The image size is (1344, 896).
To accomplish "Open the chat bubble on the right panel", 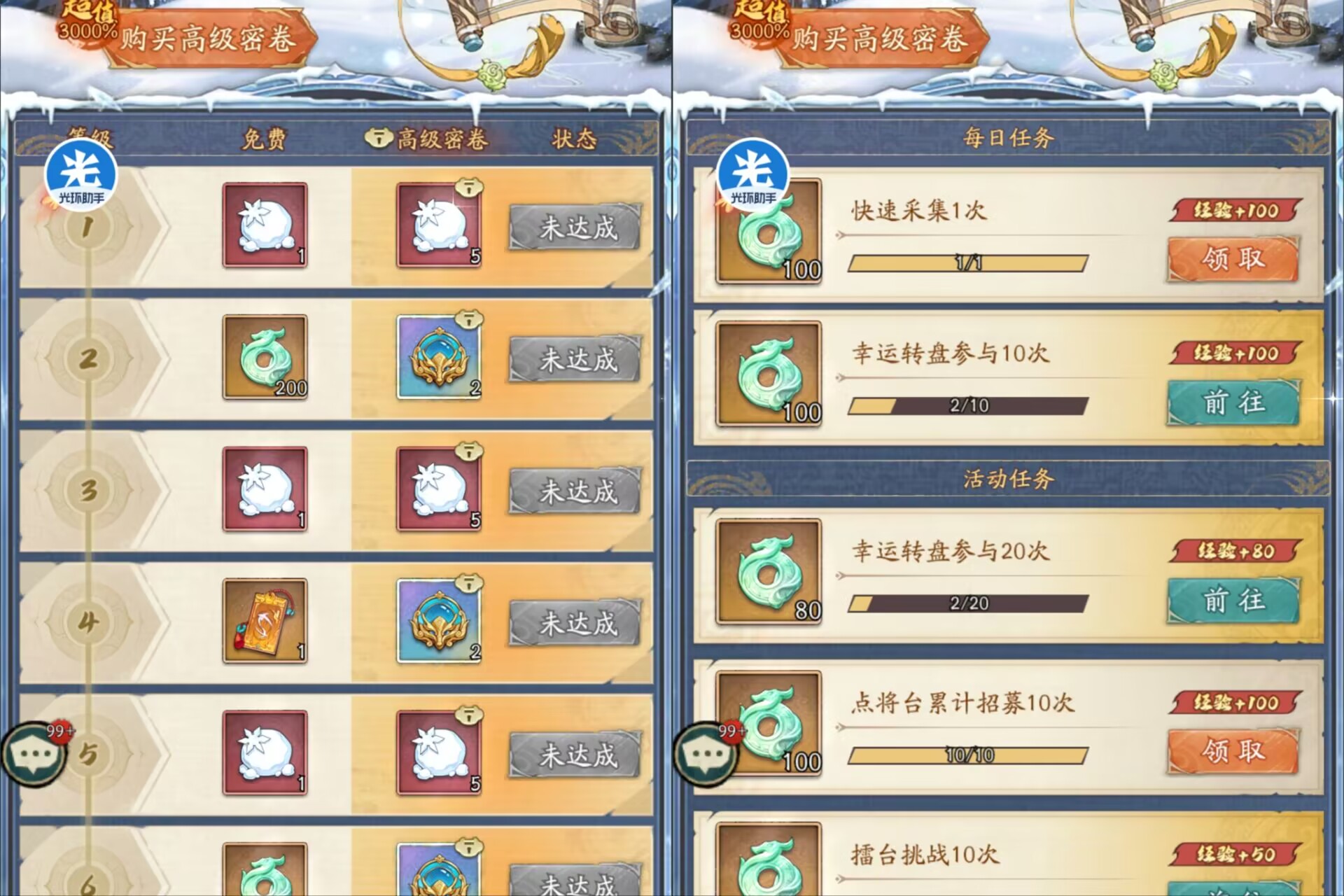I will (x=706, y=754).
